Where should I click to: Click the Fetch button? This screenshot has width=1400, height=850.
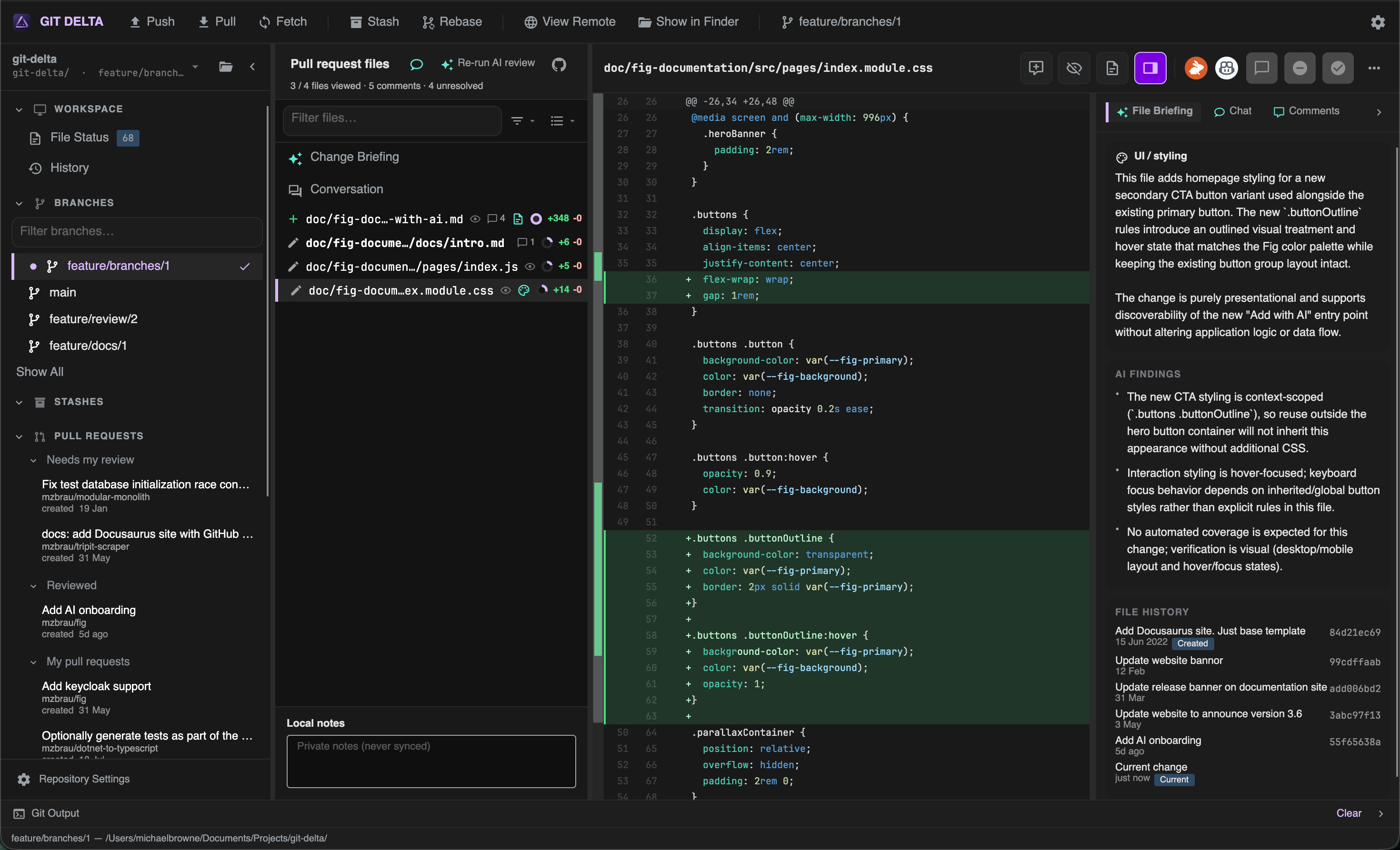point(283,21)
